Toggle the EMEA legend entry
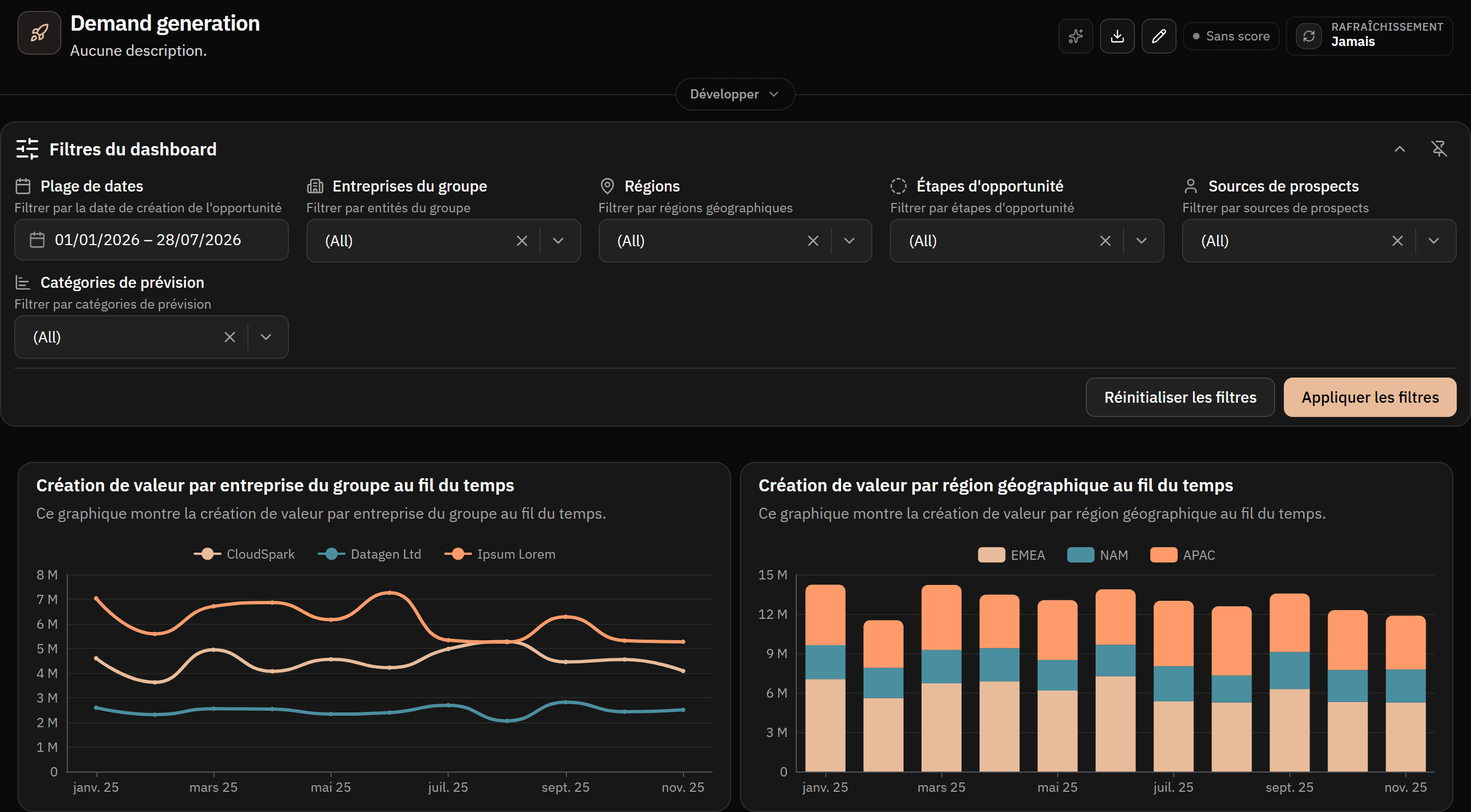 pyautogui.click(x=1011, y=555)
